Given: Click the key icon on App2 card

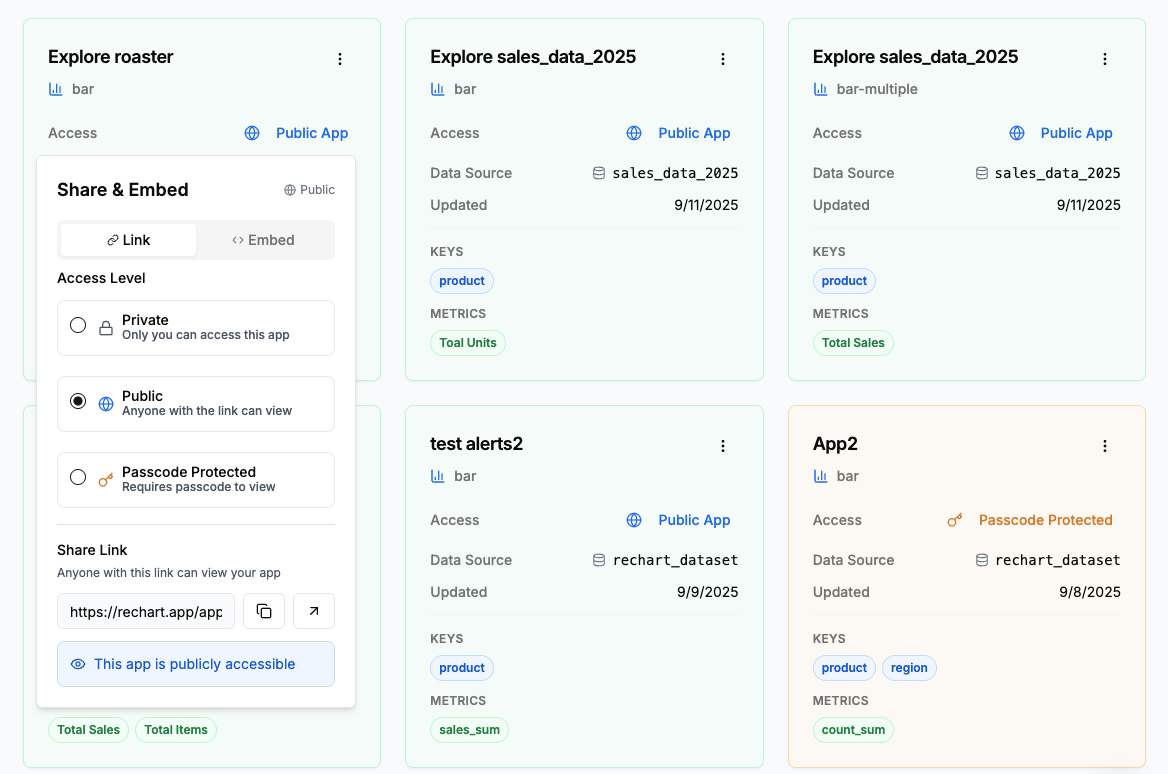Looking at the screenshot, I should (x=955, y=520).
